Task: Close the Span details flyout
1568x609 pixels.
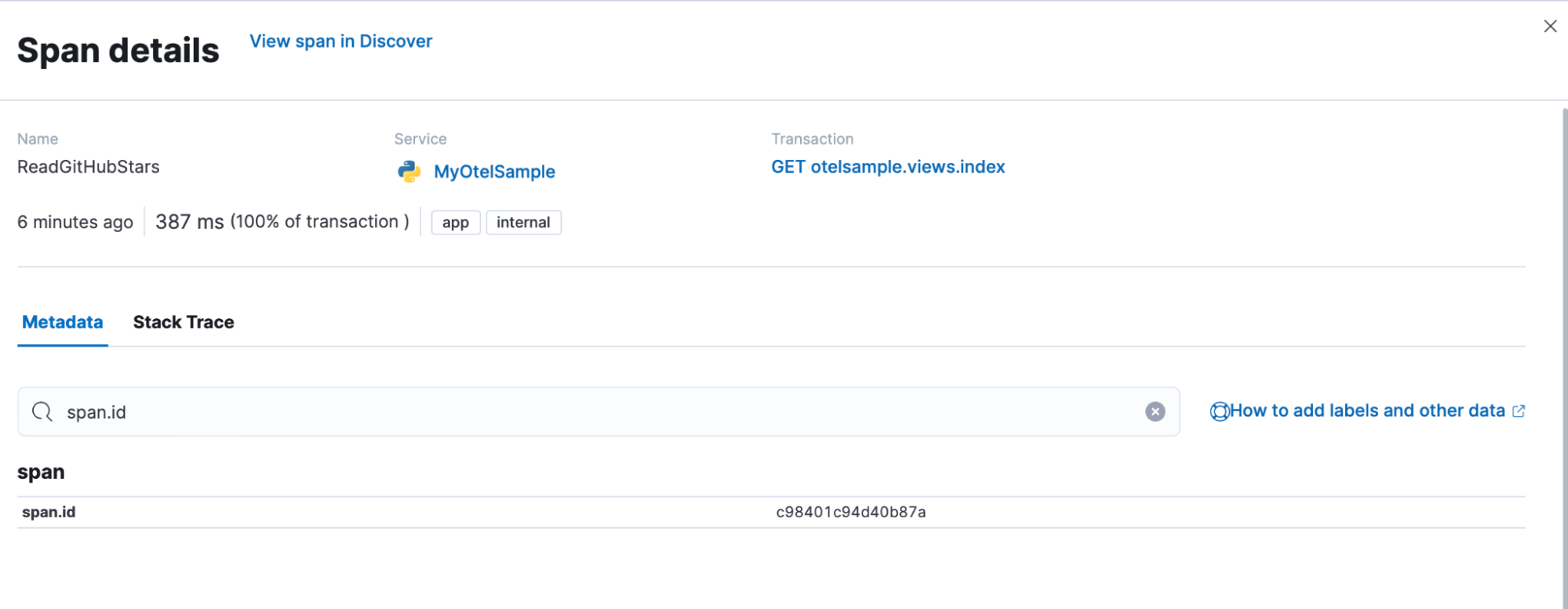Action: coord(1550,27)
